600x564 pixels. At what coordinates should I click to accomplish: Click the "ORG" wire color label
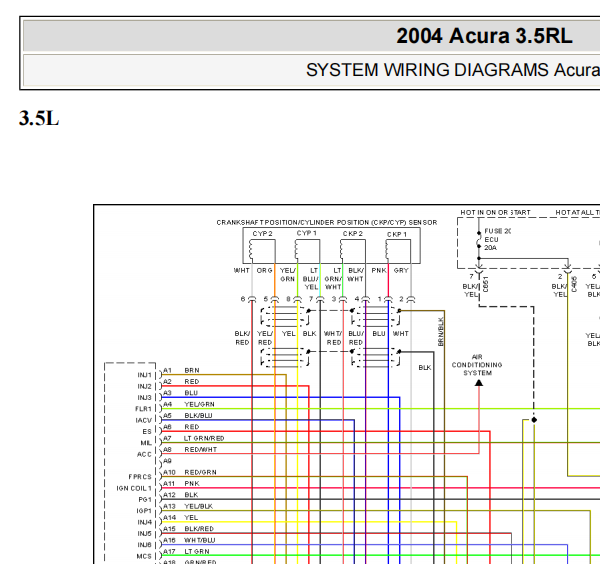(264, 271)
